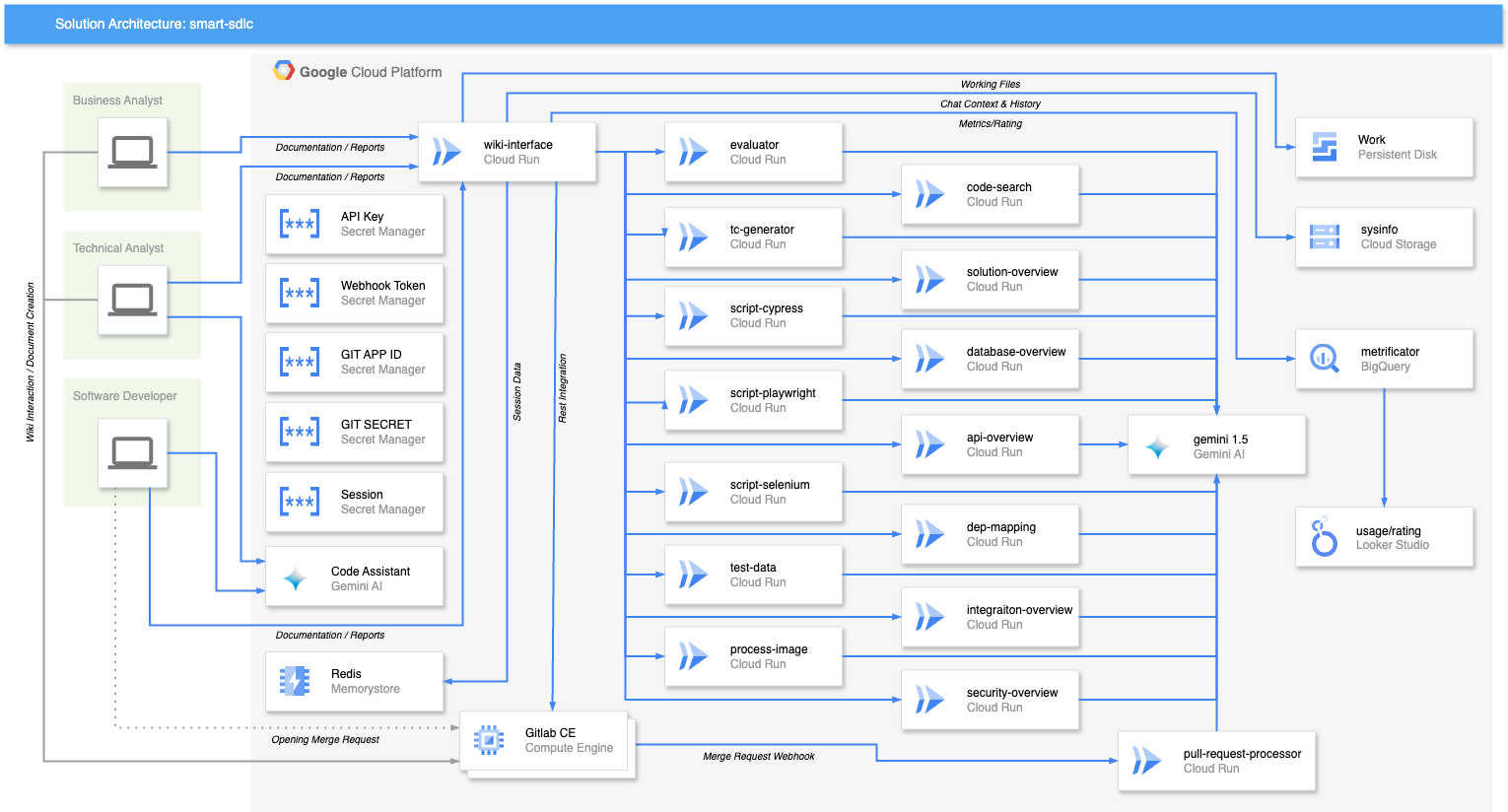Select the 'Redis' node name
This screenshot has width=1508, height=812.
click(x=346, y=674)
